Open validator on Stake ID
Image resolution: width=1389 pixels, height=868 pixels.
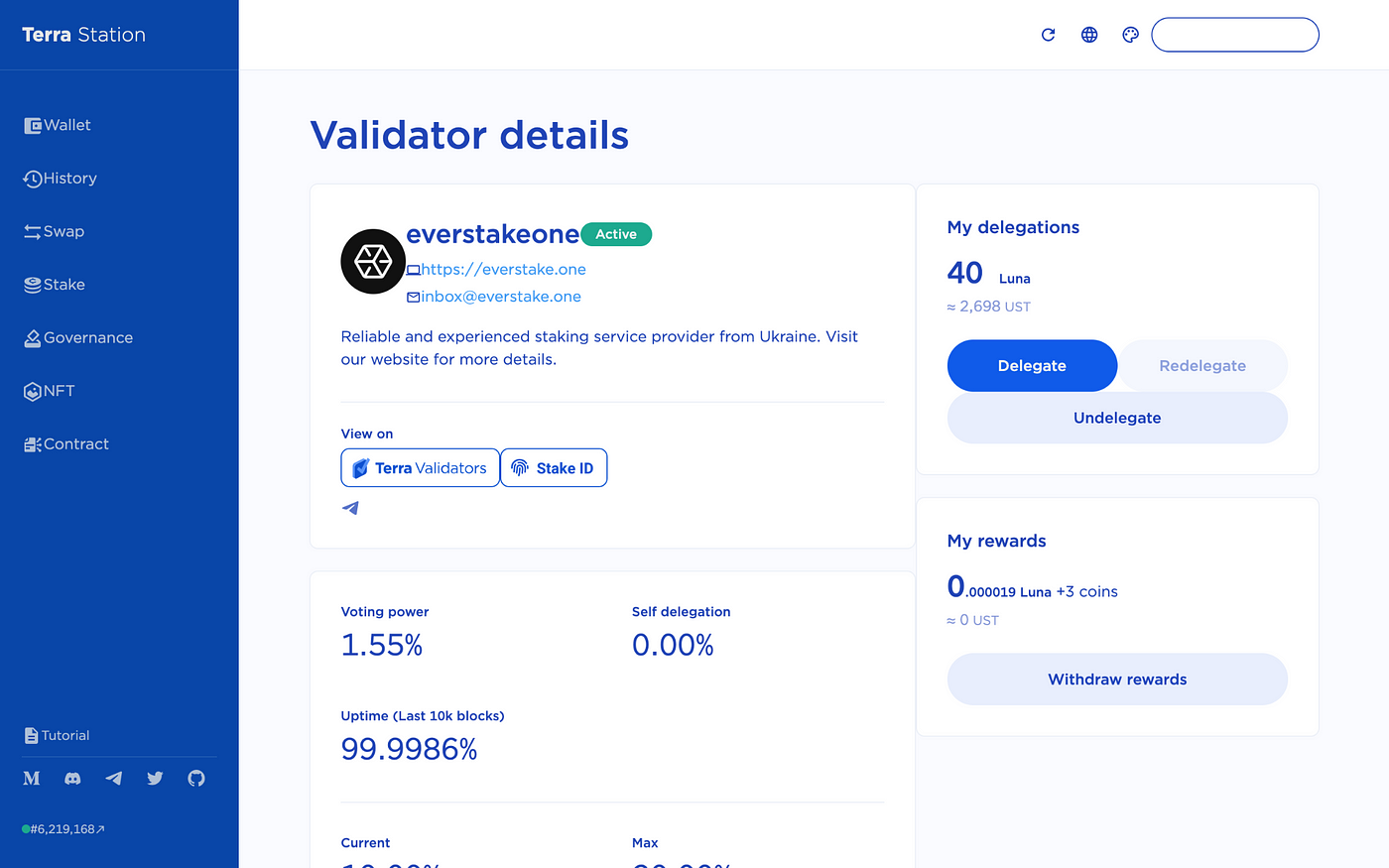click(x=554, y=468)
